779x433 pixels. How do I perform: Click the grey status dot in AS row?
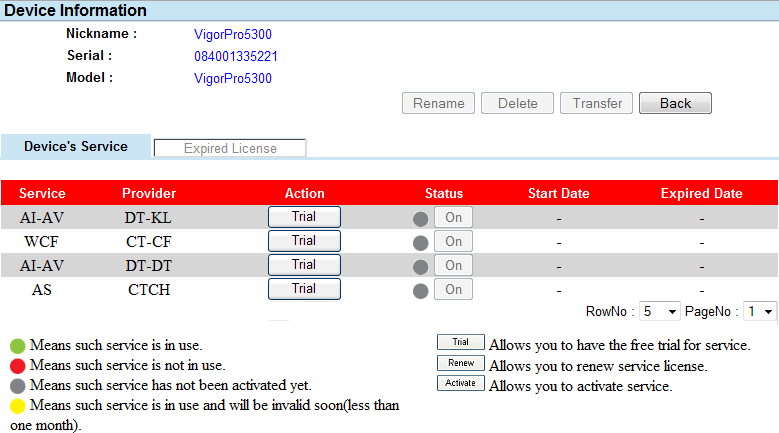(420, 291)
